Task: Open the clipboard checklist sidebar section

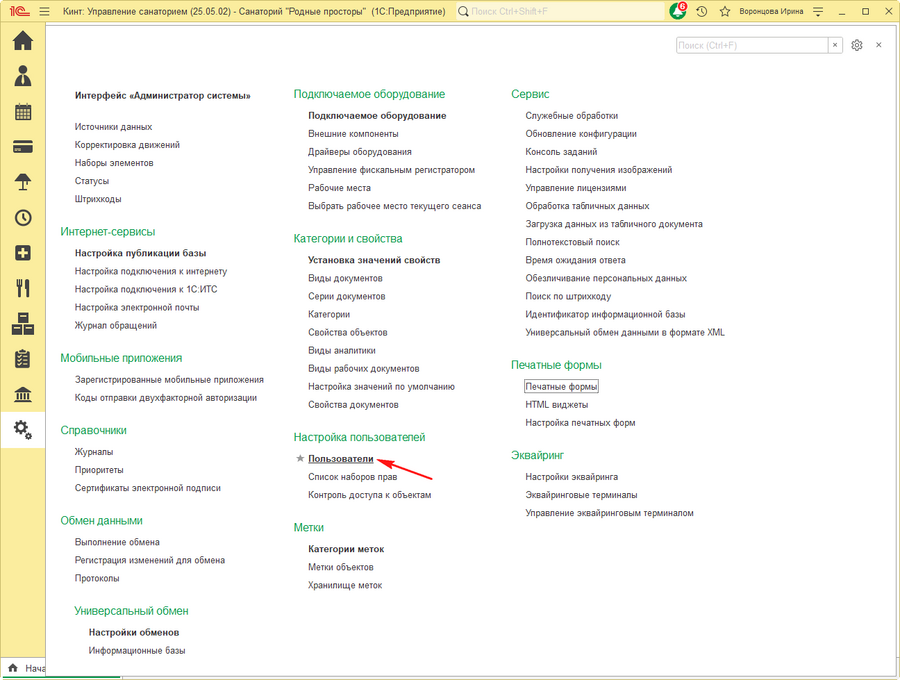Action: pyautogui.click(x=23, y=359)
